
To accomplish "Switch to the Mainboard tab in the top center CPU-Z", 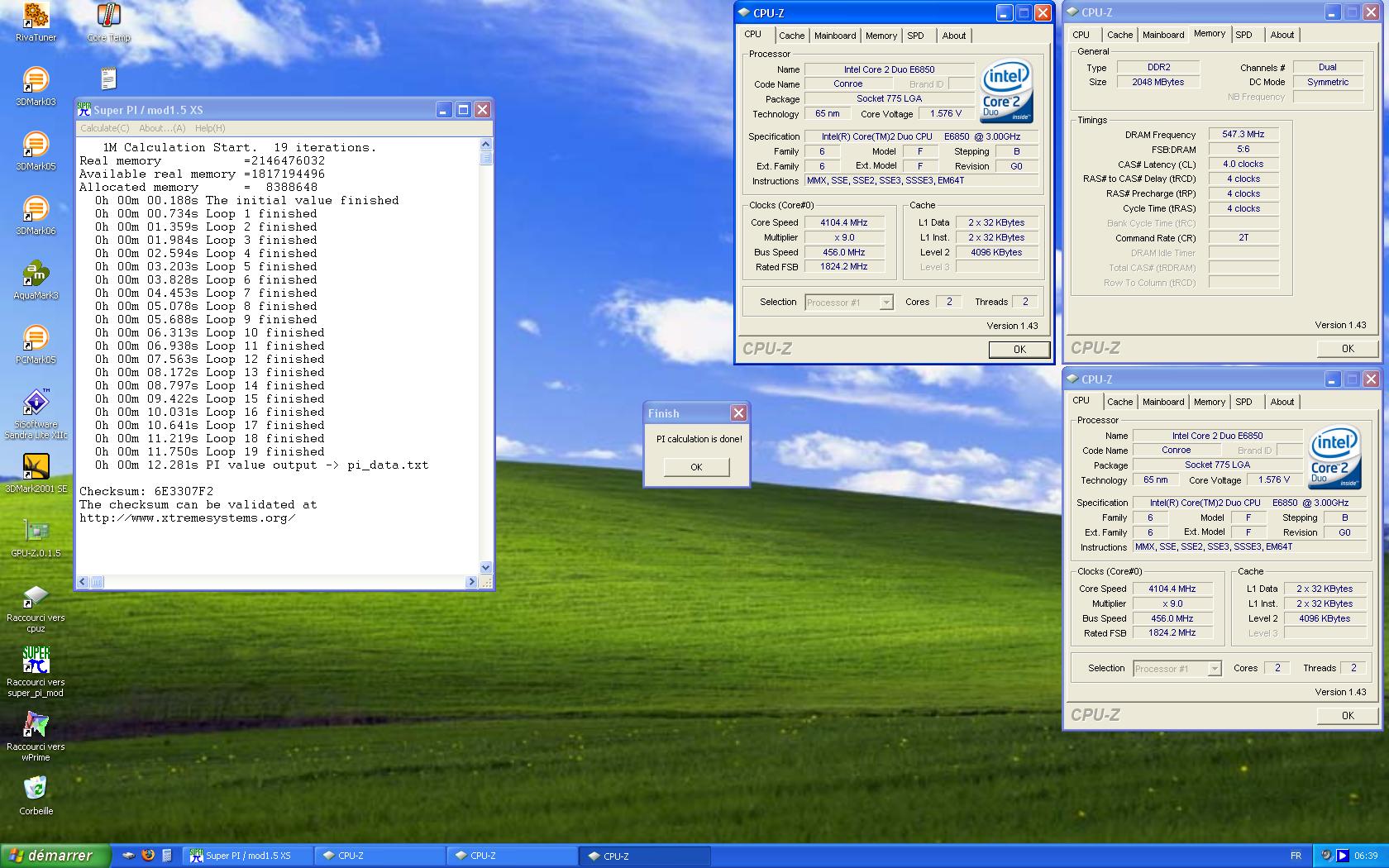I will pyautogui.click(x=835, y=36).
